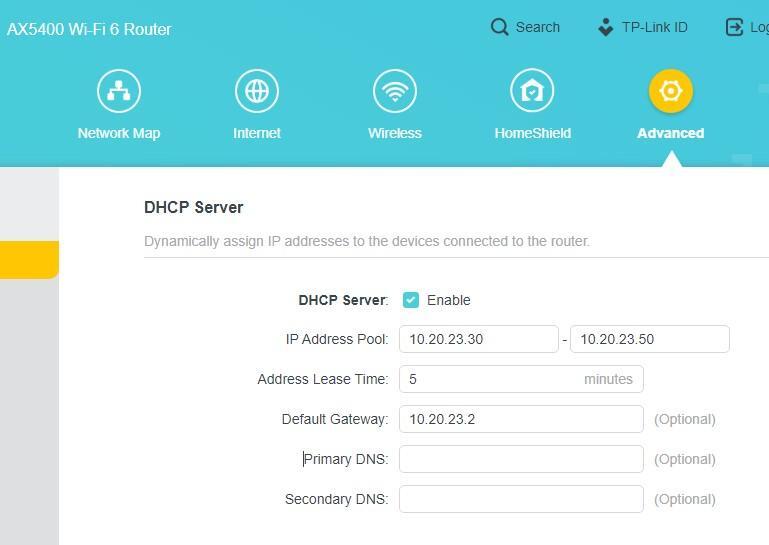
Task: Click the Default Gateway label
Action: click(335, 419)
